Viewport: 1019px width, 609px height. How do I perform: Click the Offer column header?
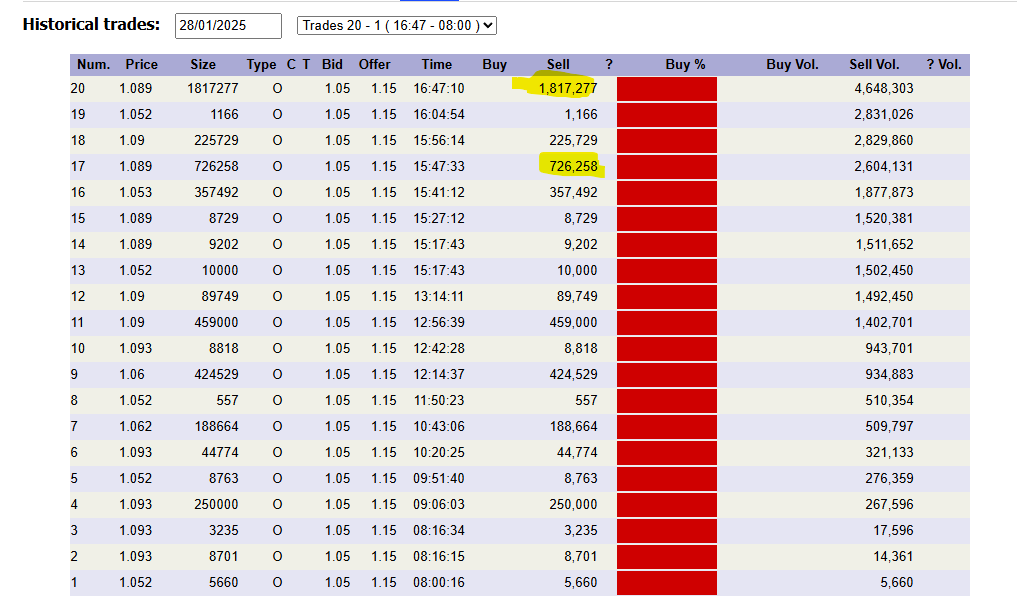(374, 64)
